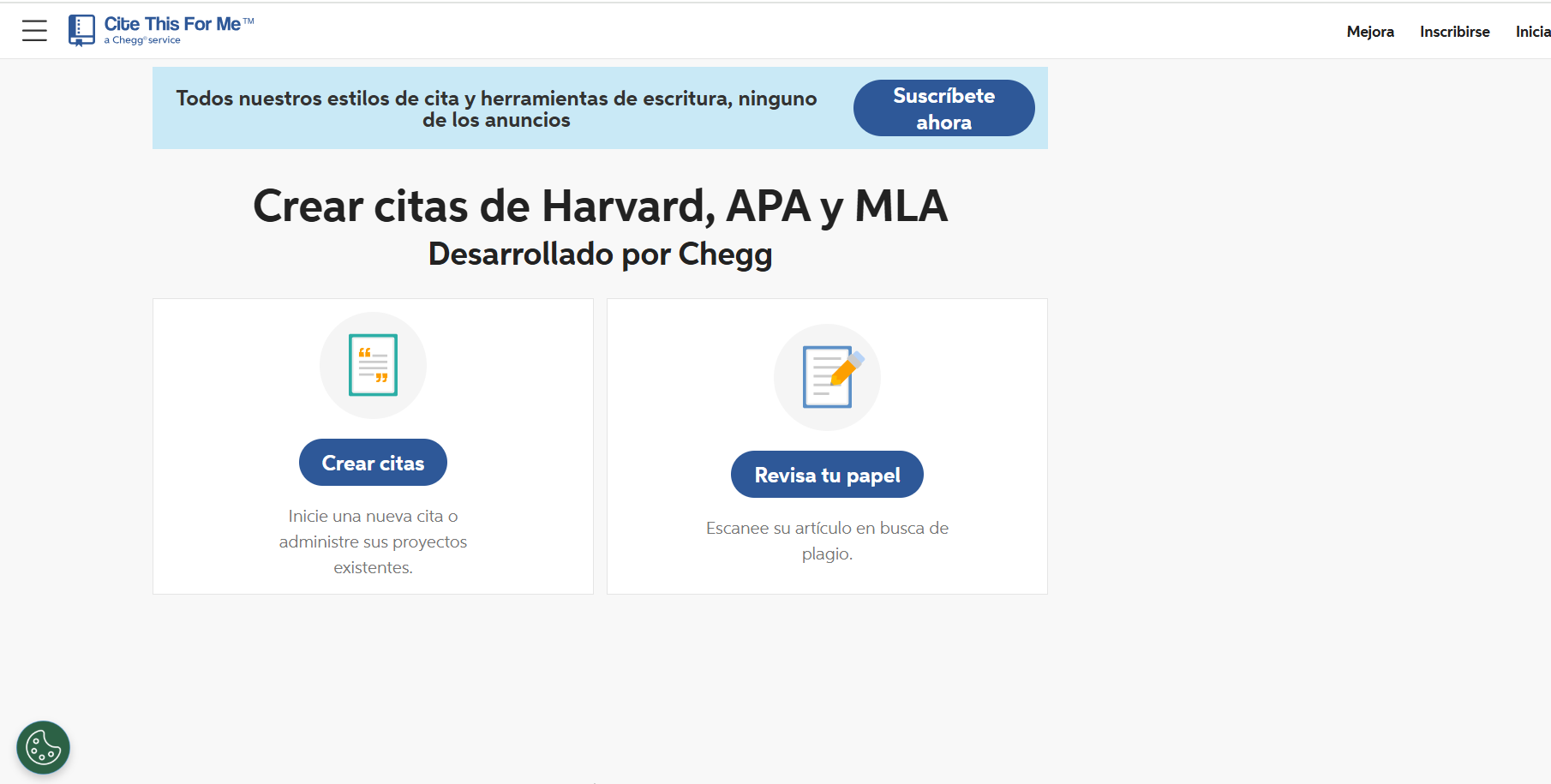The height and width of the screenshot is (784, 1551).
Task: Click the "Crear citas de Harvard, APA y MLA" heading
Action: [x=600, y=206]
